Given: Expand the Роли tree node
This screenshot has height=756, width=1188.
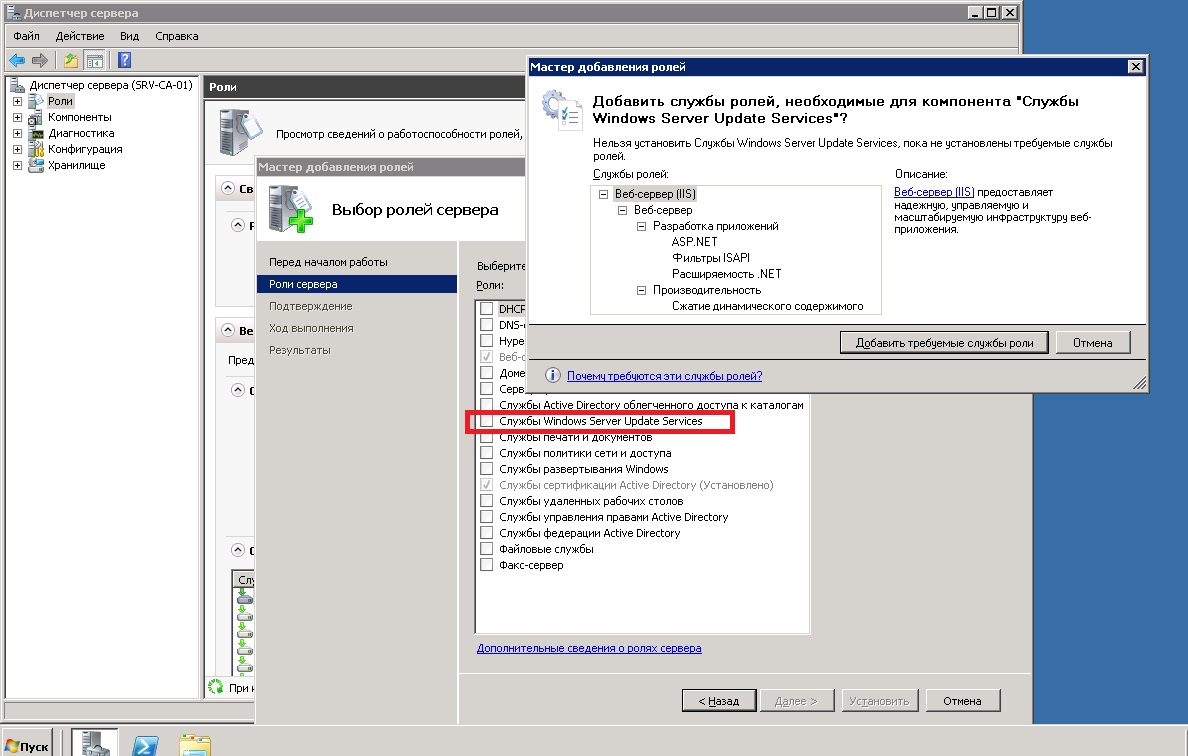Looking at the screenshot, I should point(17,101).
